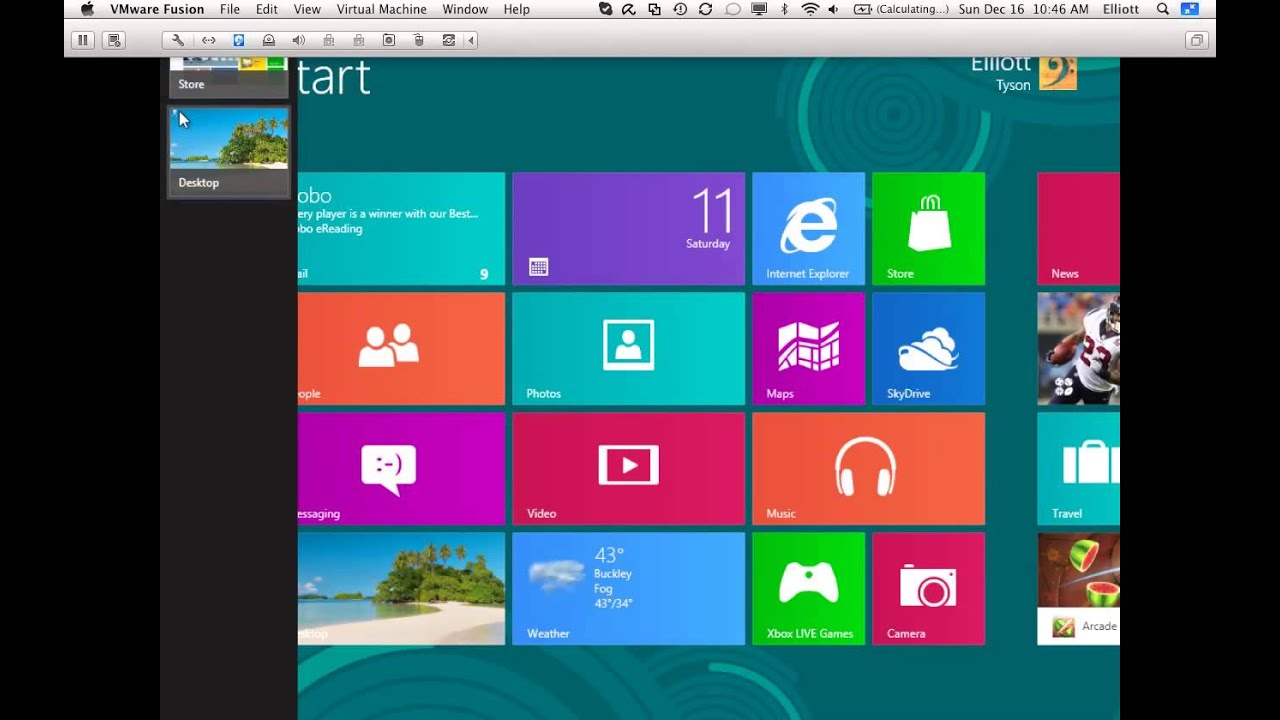Open the File menu
Image resolution: width=1280 pixels, height=720 pixels.
tap(230, 9)
